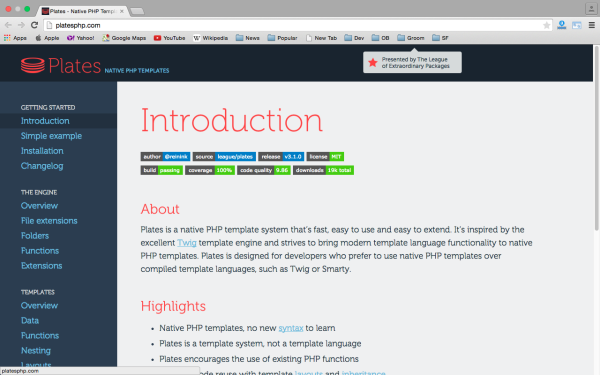Click the Plates site title
The width and height of the screenshot is (600, 375).
[75, 66]
